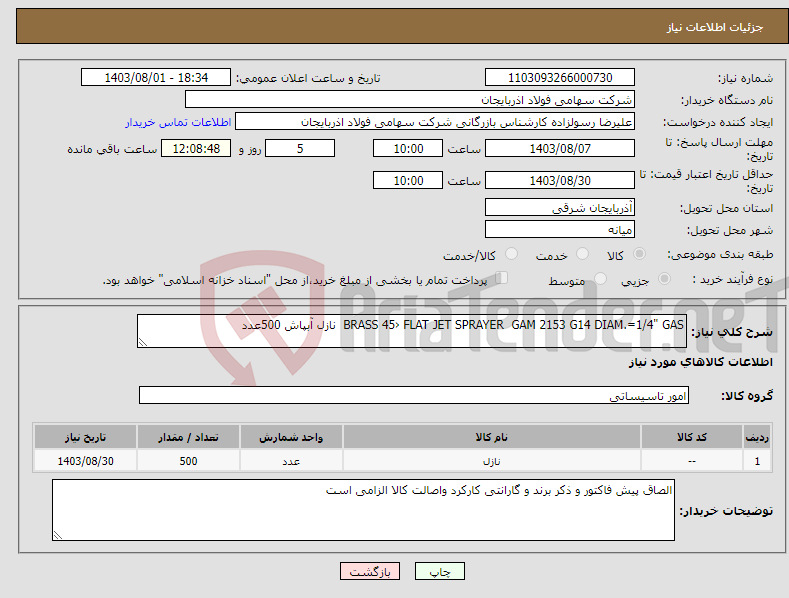
Task: Click buyer organization name field شرکت سهامی فولاد اذربایجان
Action: (410, 99)
